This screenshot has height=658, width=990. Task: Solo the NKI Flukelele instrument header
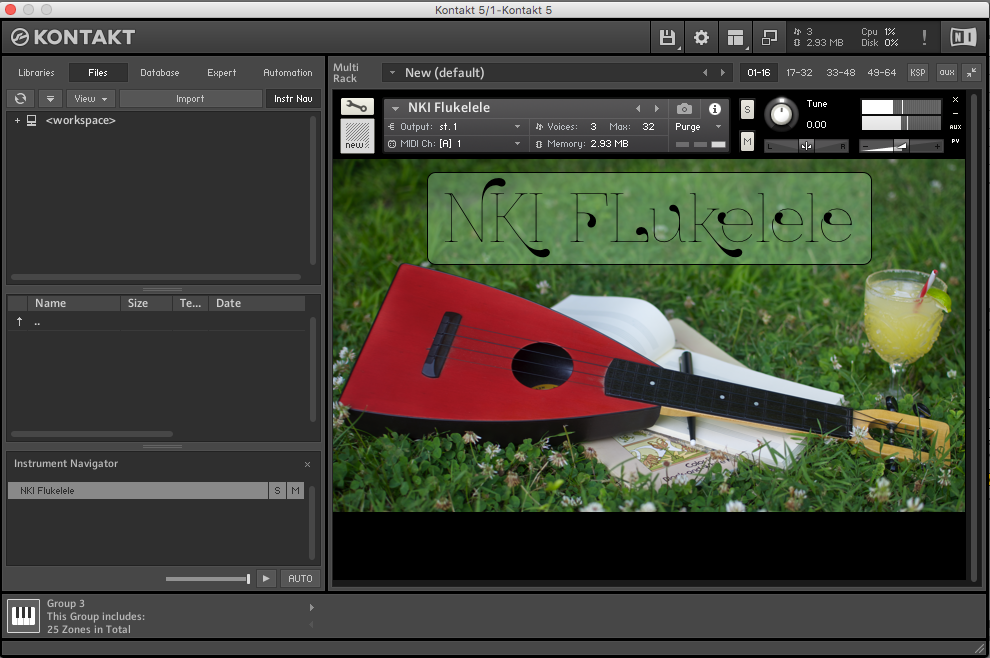[x=747, y=110]
